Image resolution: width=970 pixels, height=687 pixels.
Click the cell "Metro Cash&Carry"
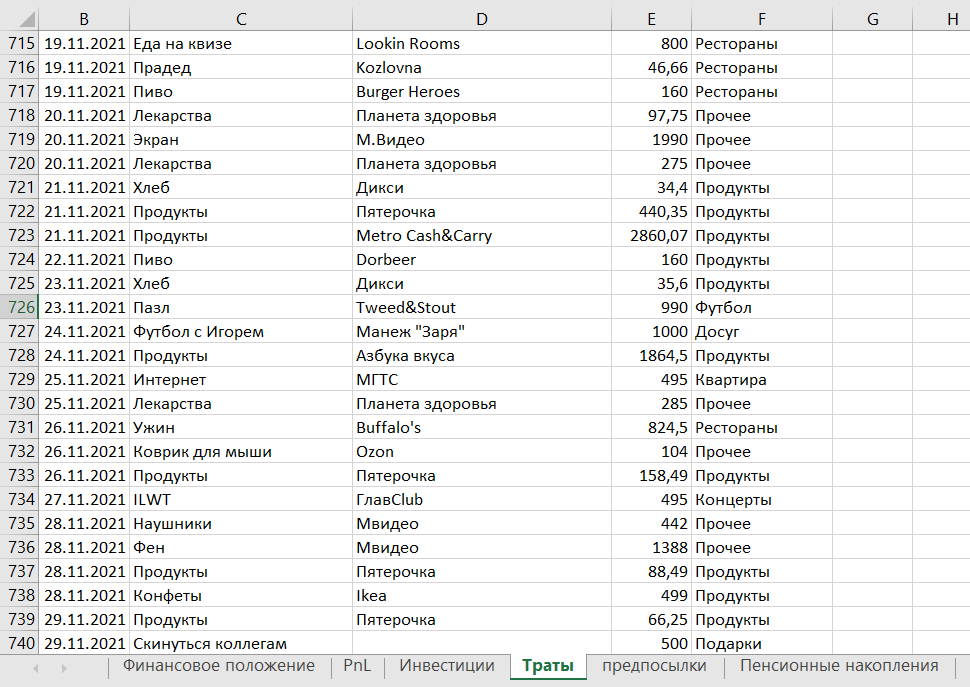482,236
